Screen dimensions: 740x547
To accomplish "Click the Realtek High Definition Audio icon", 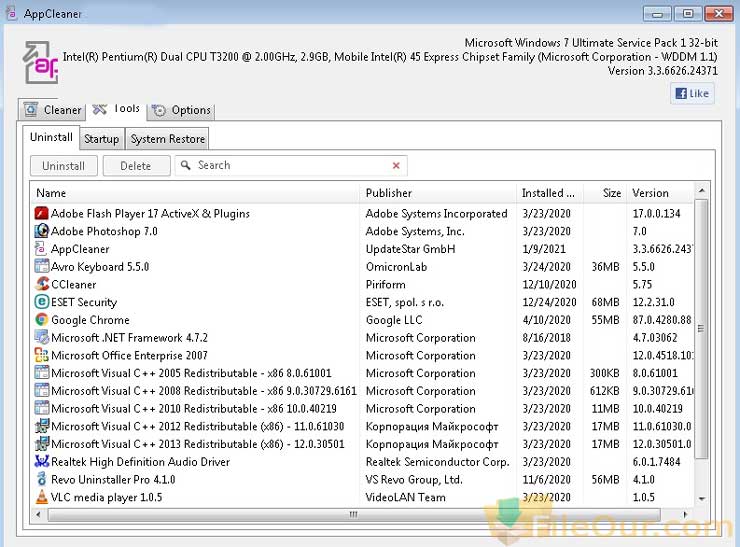I will click(42, 461).
